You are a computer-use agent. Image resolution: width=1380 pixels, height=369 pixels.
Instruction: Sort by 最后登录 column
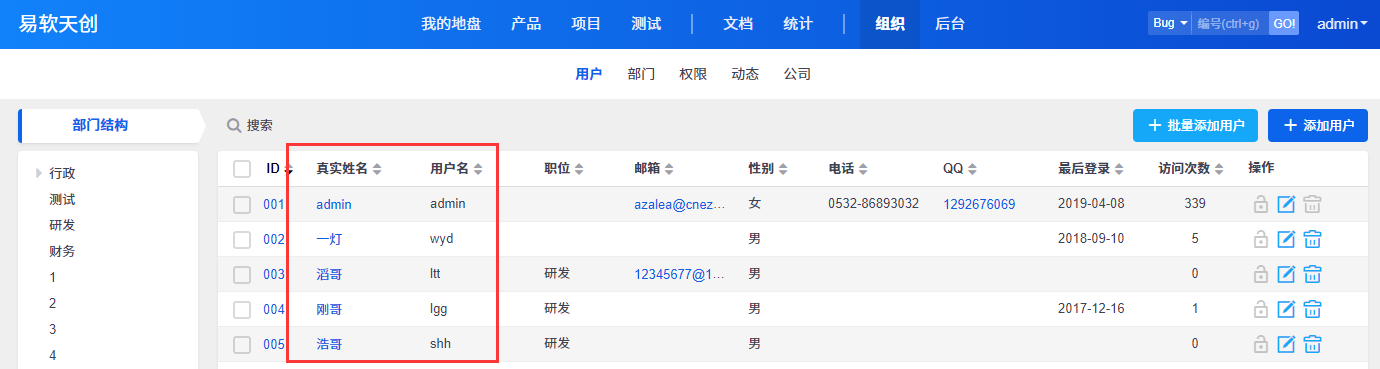(1091, 169)
